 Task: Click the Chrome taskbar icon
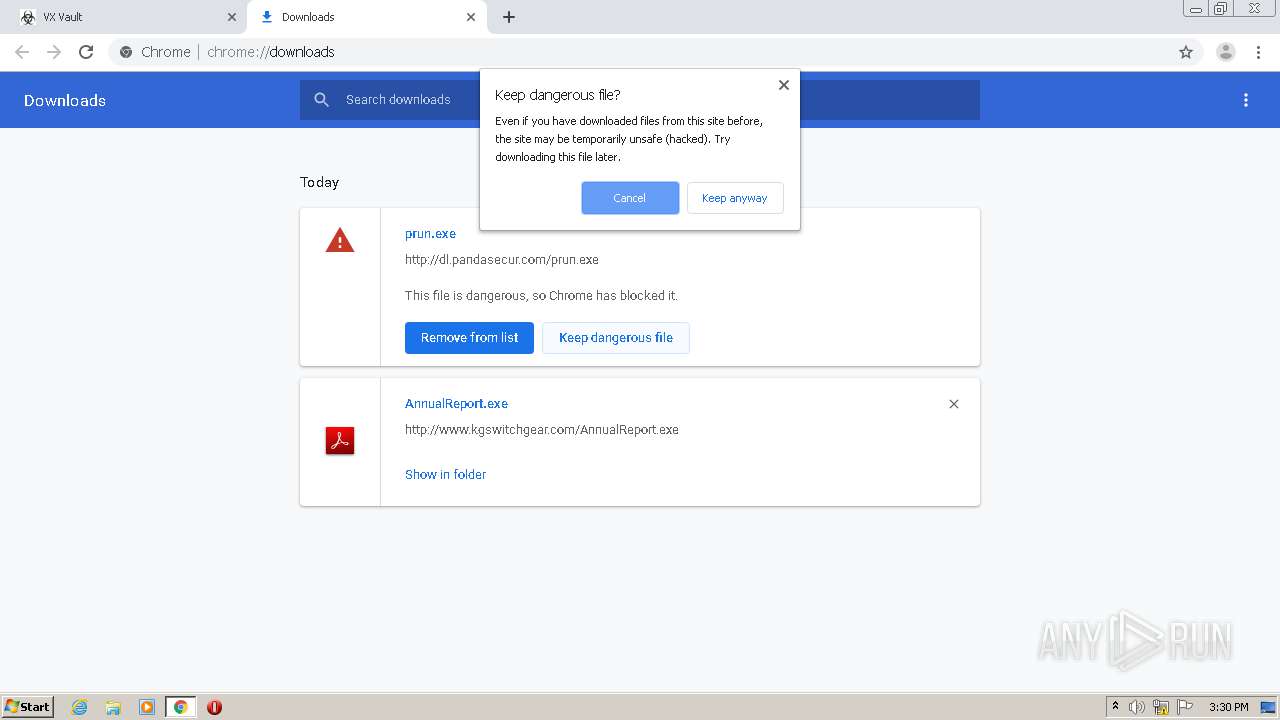coord(181,707)
